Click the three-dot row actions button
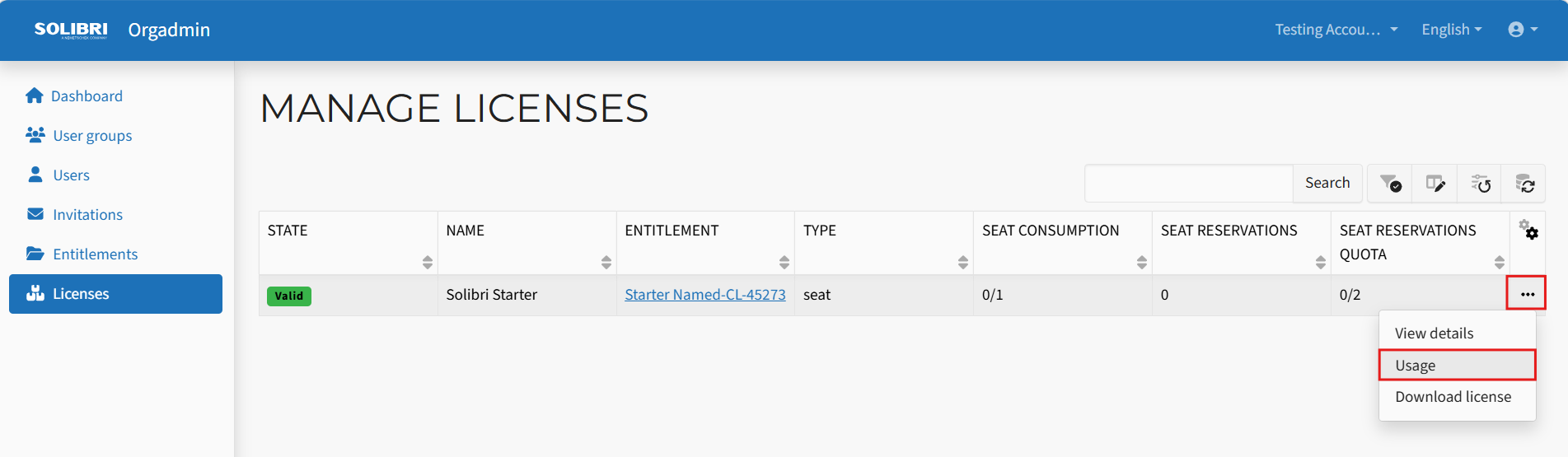 [x=1527, y=294]
